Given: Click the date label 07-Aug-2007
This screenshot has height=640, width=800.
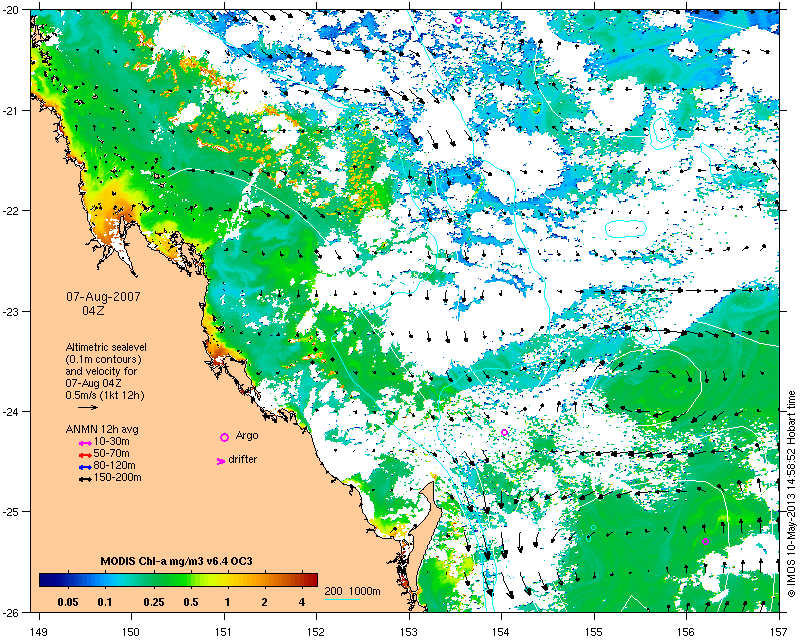Looking at the screenshot, I should [x=104, y=297].
